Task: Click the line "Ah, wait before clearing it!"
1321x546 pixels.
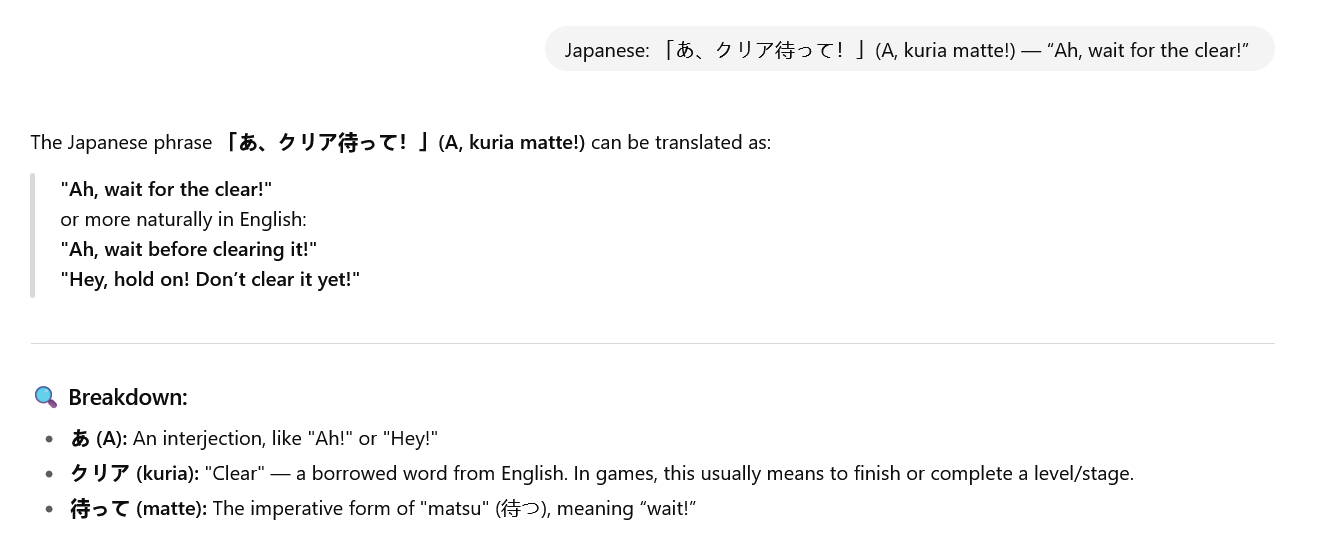Action: click(188, 249)
